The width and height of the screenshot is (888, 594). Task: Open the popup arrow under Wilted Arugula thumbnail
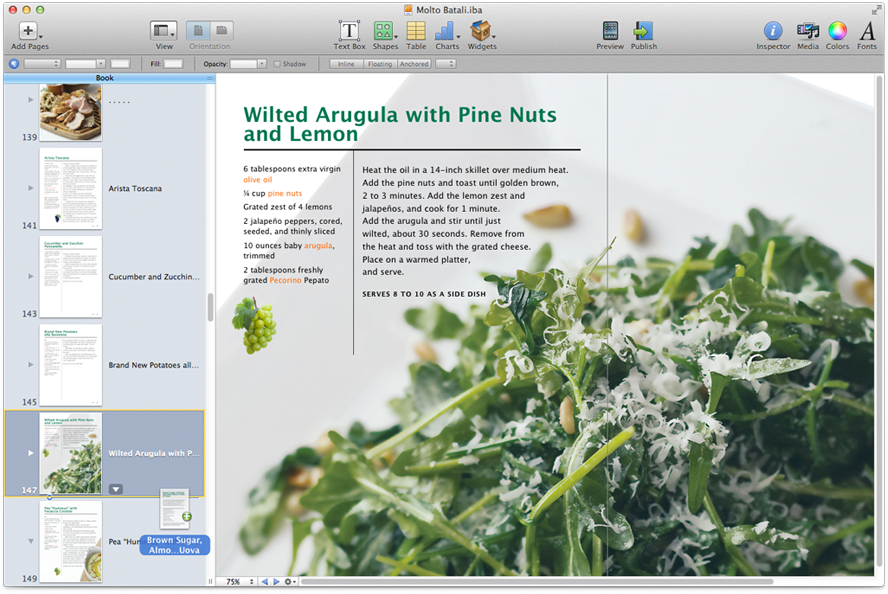(116, 489)
